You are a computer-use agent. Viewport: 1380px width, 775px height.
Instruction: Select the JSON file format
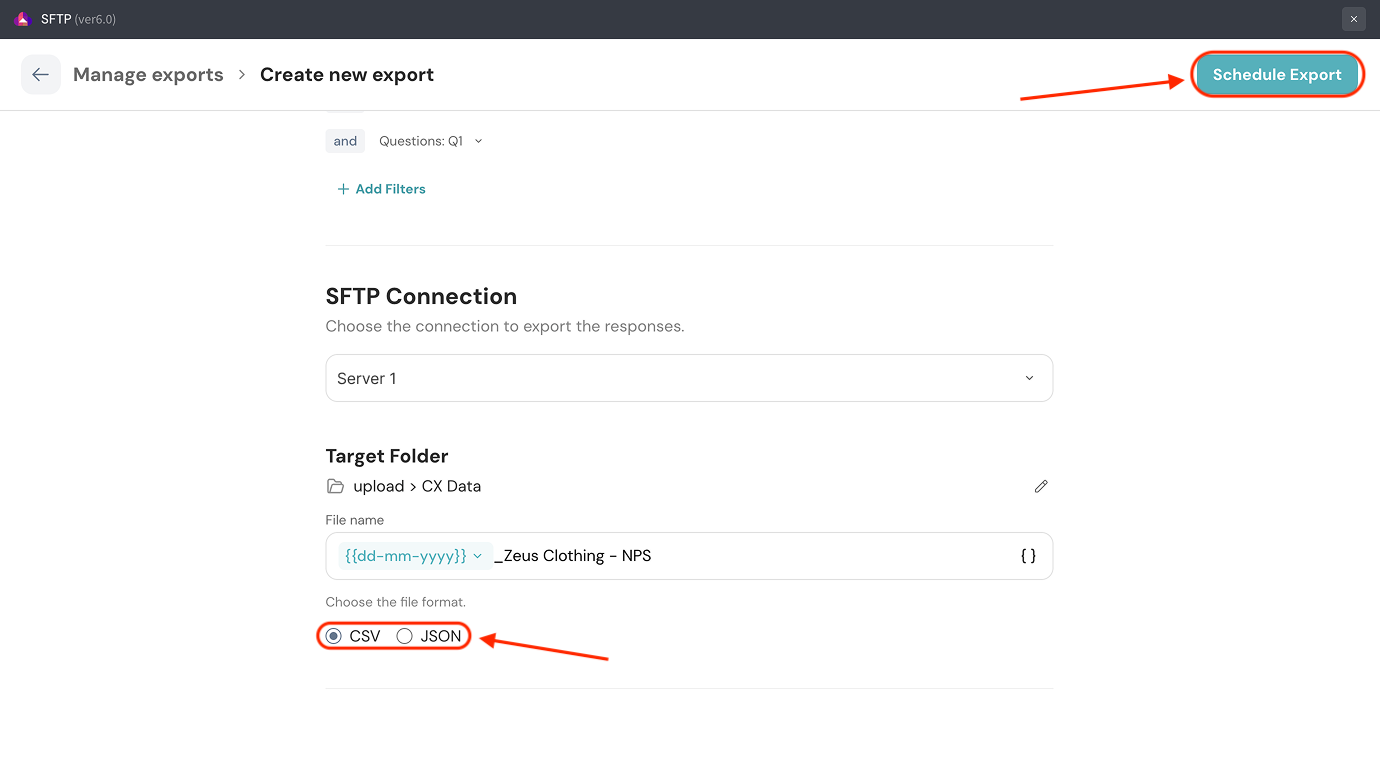405,636
